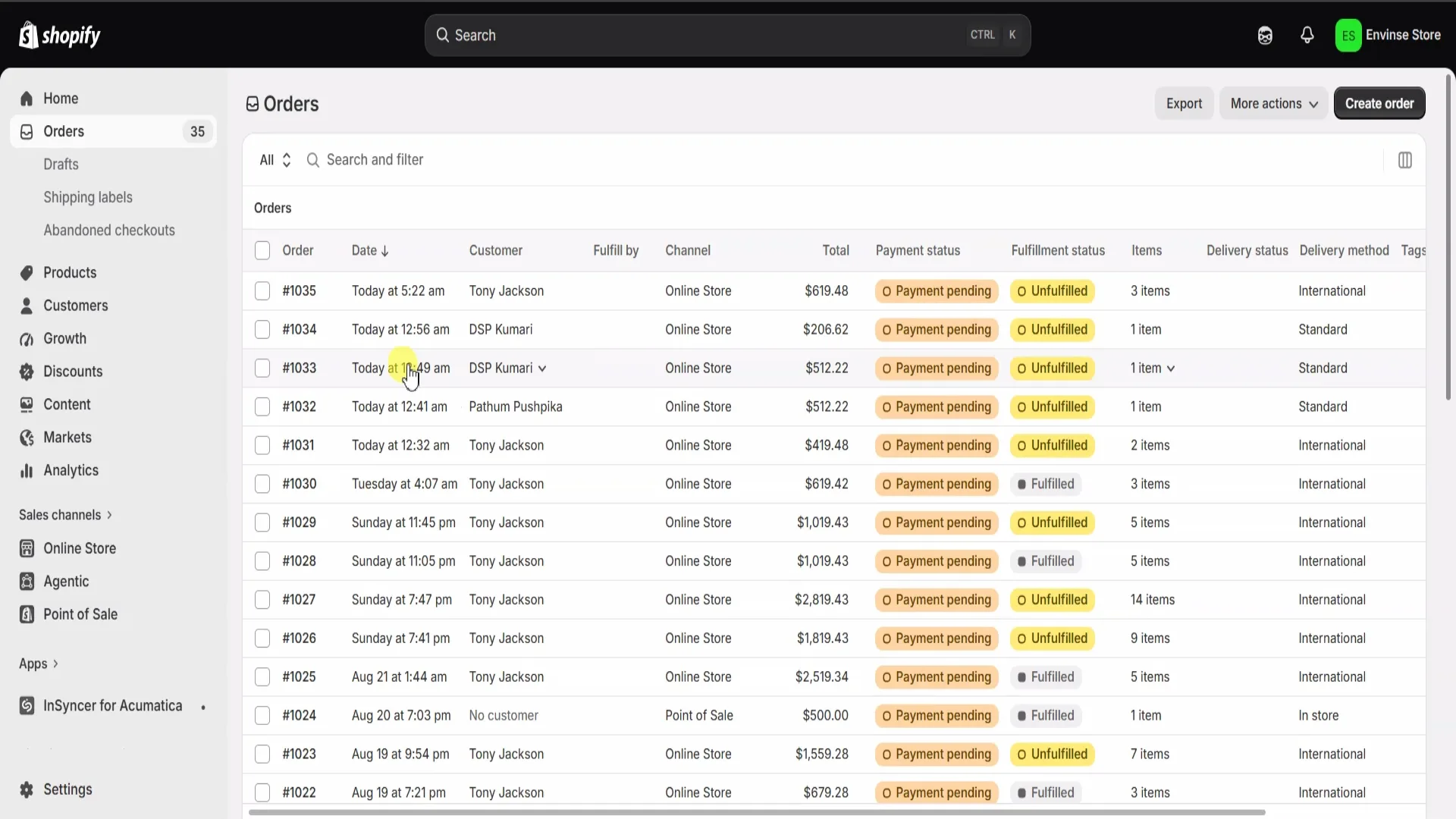The image size is (1456, 819).
Task: Click the Home icon in sidebar
Action: (x=27, y=99)
